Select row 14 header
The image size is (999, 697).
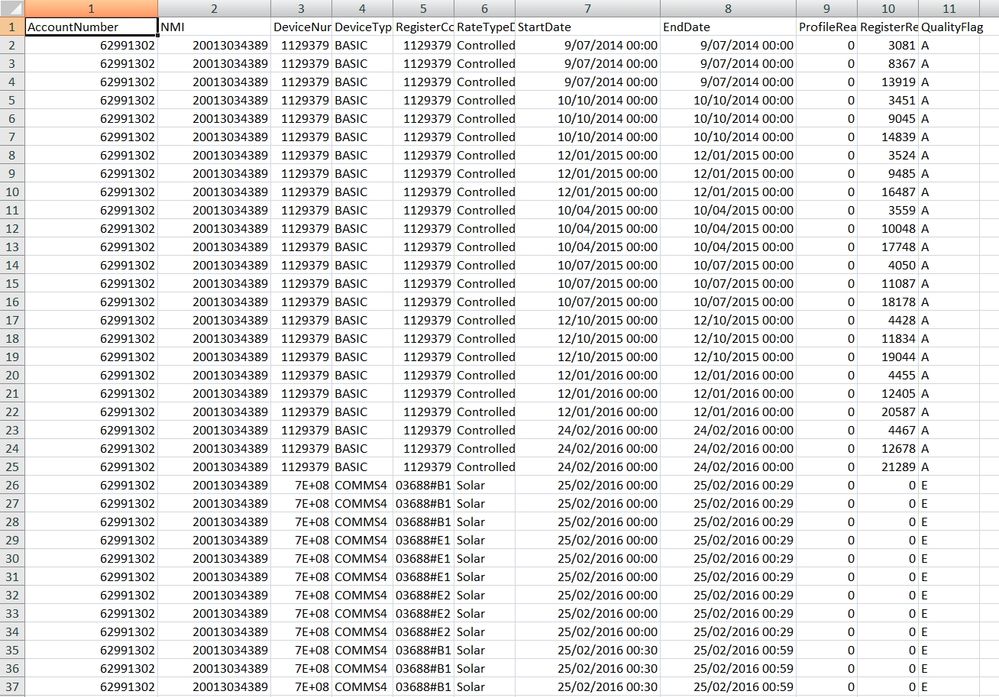click(11, 265)
